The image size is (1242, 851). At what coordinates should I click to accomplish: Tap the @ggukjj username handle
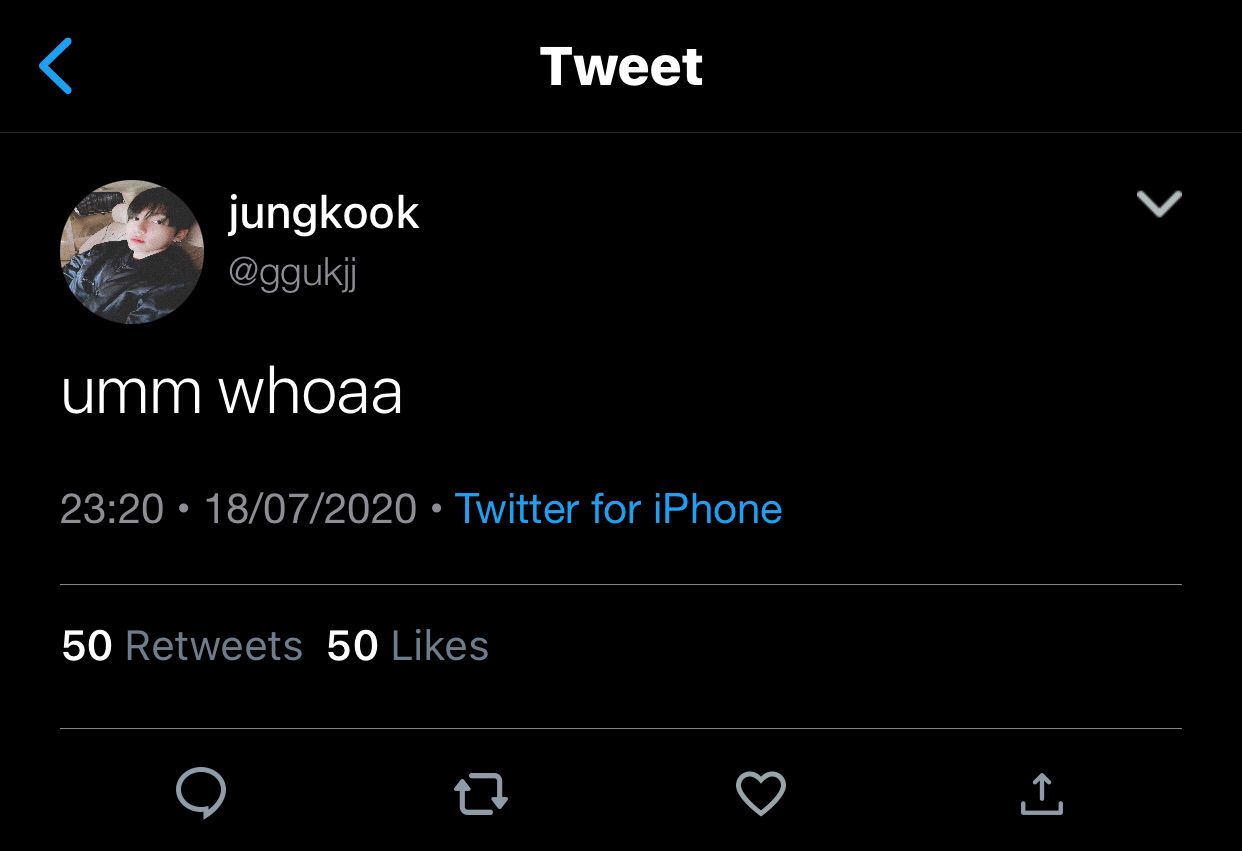292,272
